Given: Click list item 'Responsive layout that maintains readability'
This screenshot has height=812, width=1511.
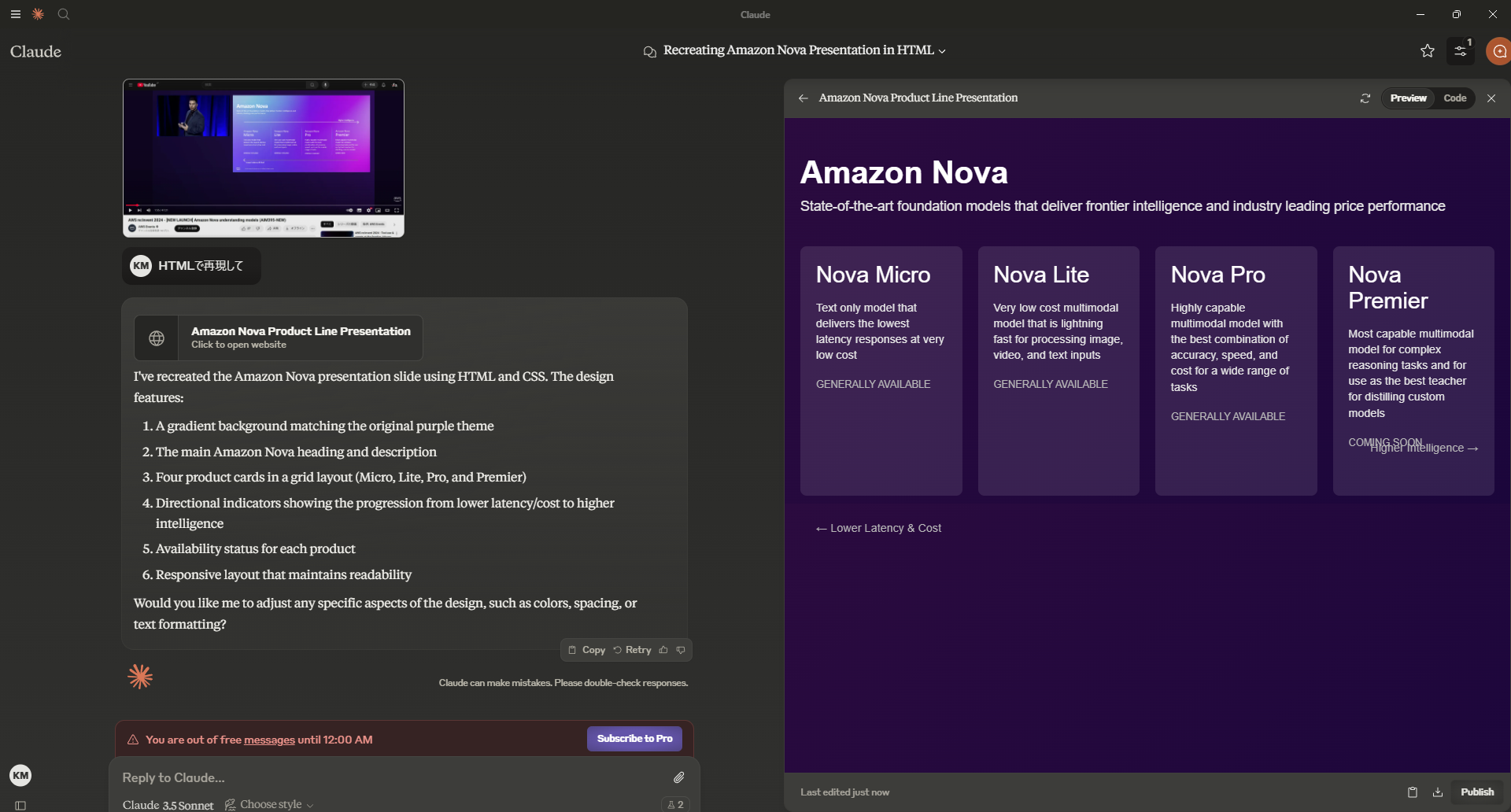Looking at the screenshot, I should point(283,574).
